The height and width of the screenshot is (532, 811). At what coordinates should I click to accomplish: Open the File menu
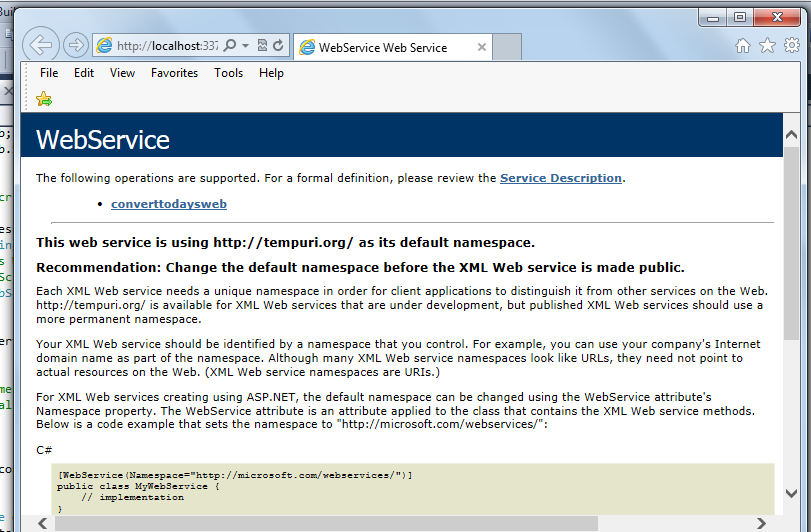(x=49, y=73)
